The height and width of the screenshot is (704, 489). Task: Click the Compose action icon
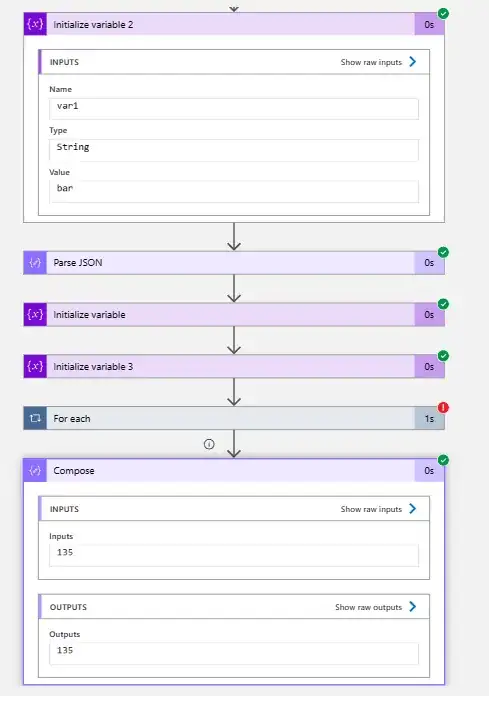35,471
